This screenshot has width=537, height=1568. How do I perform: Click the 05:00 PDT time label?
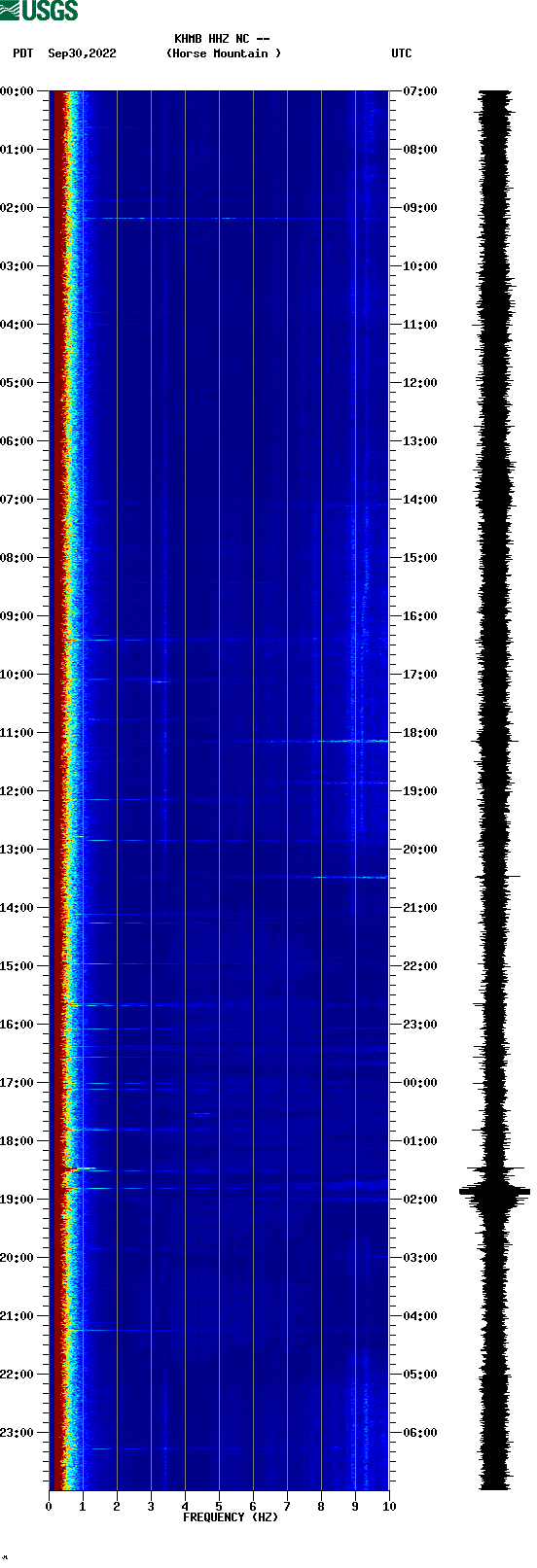pos(18,383)
